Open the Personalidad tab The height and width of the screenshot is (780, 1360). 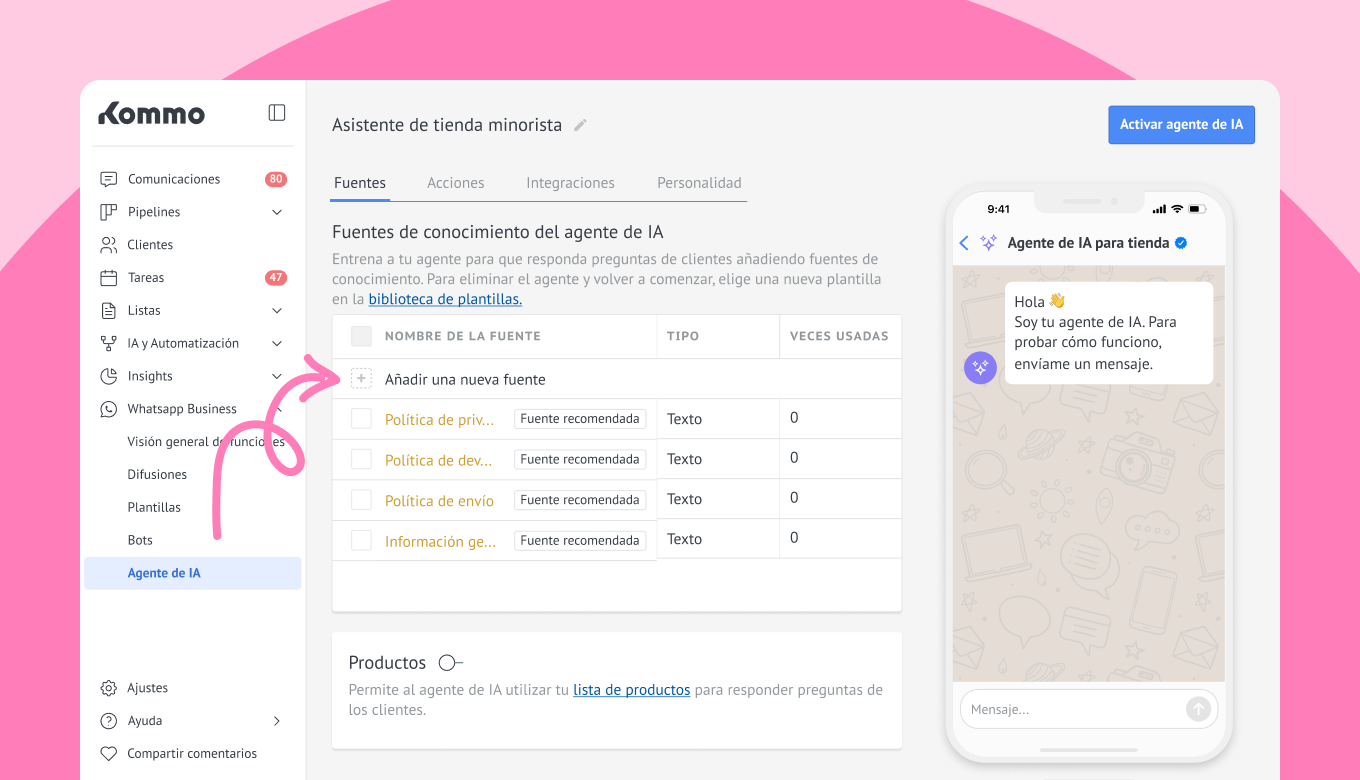coord(699,183)
